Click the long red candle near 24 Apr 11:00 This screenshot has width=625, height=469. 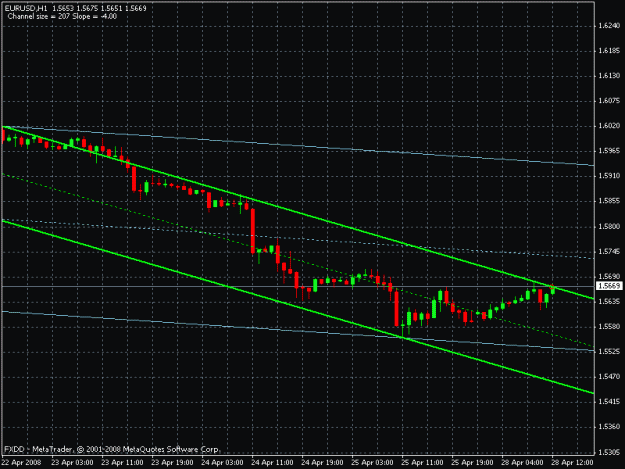pyautogui.click(x=253, y=231)
